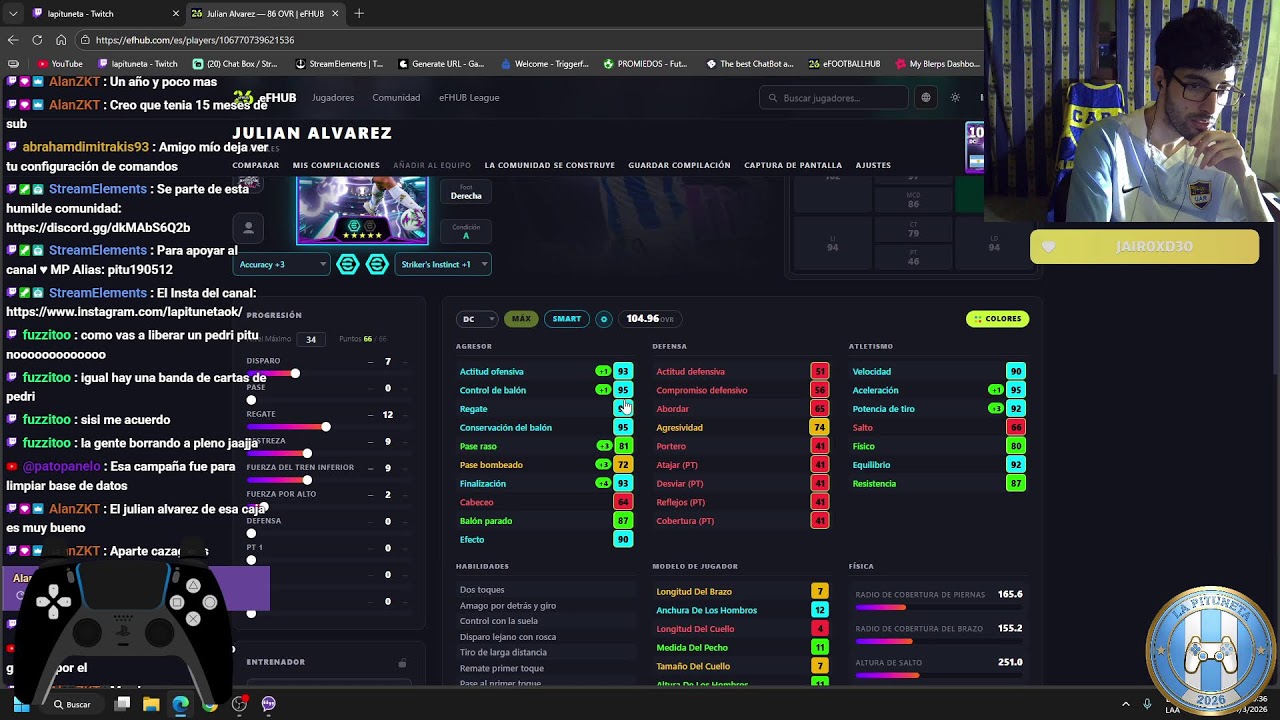Click the Disparo lejano con rosca skill
The height and width of the screenshot is (720, 1280).
point(508,637)
